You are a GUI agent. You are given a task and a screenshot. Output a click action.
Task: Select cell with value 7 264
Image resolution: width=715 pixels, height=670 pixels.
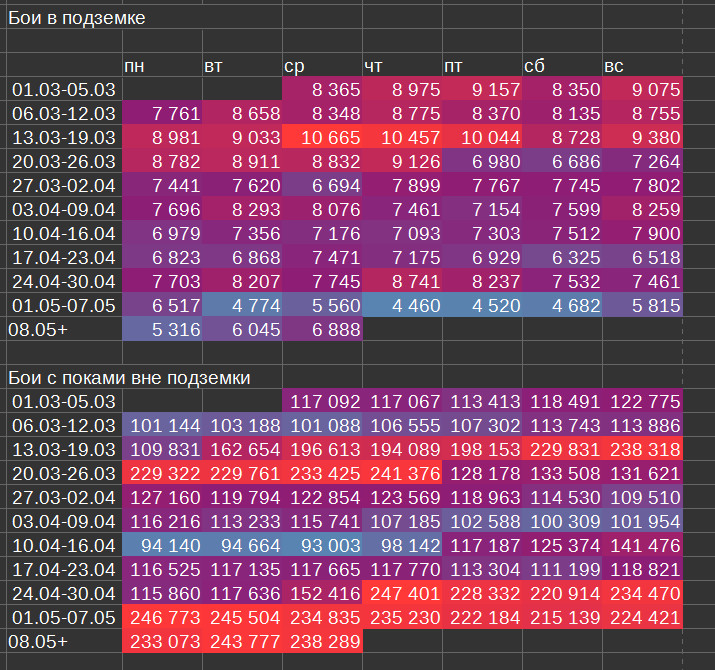(642, 161)
